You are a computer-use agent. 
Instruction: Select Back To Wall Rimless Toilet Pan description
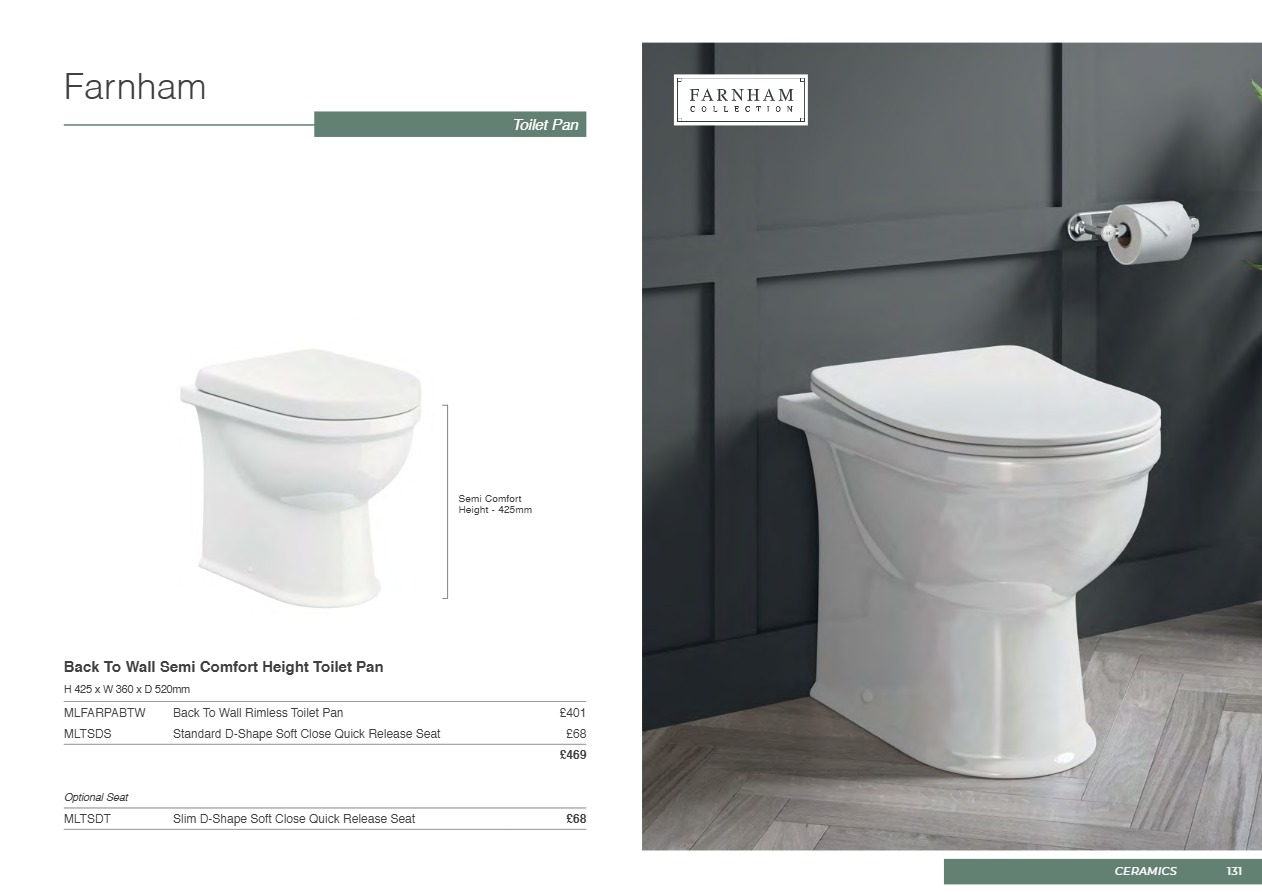coord(258,713)
